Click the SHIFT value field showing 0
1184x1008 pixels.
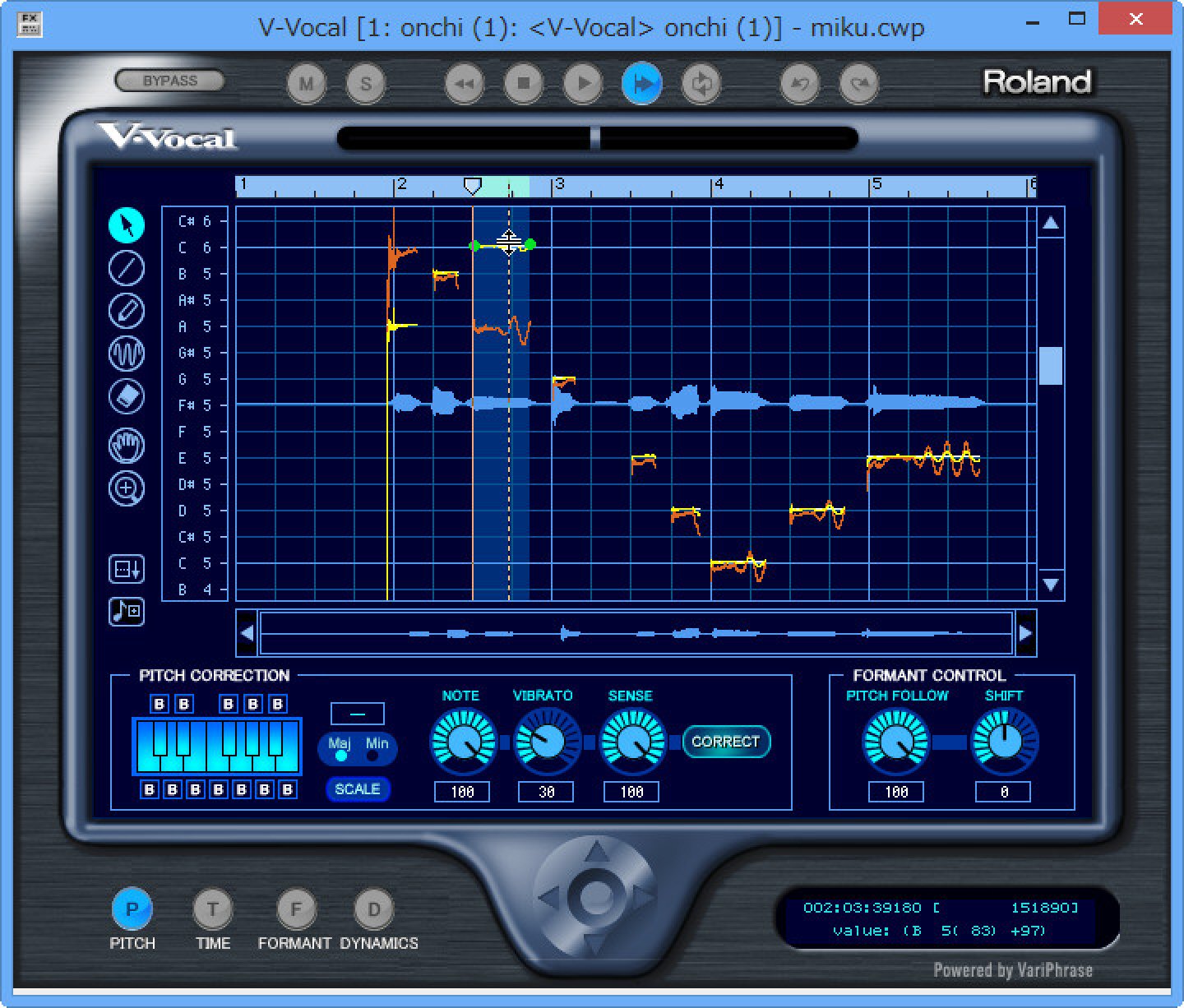pyautogui.click(x=1004, y=792)
